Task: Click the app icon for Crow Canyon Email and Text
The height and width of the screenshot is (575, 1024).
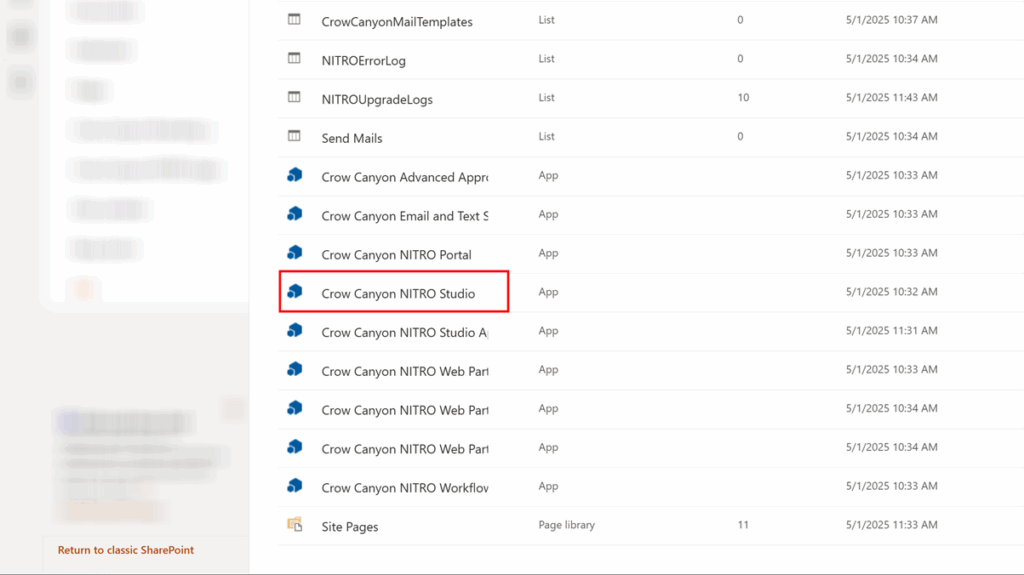Action: (x=295, y=214)
